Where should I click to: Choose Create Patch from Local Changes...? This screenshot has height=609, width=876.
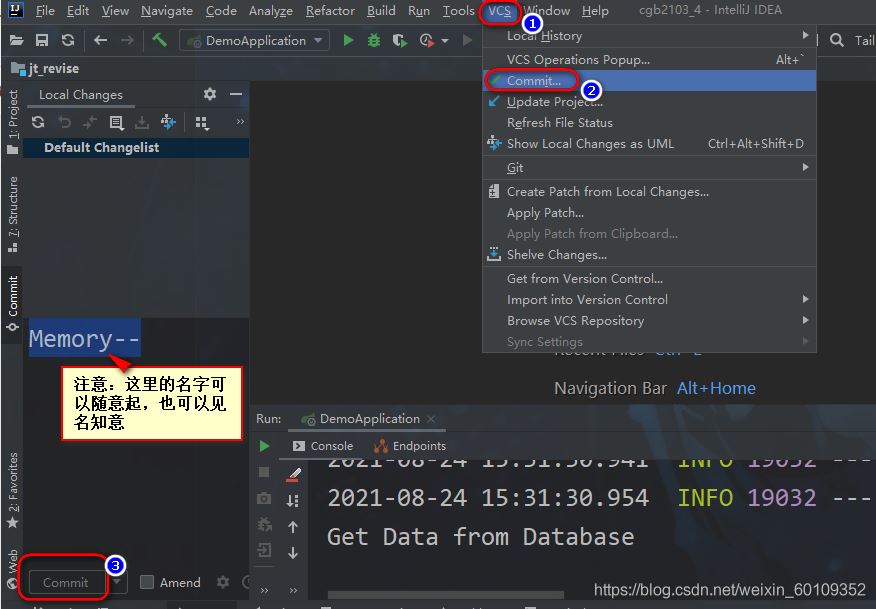click(x=649, y=192)
